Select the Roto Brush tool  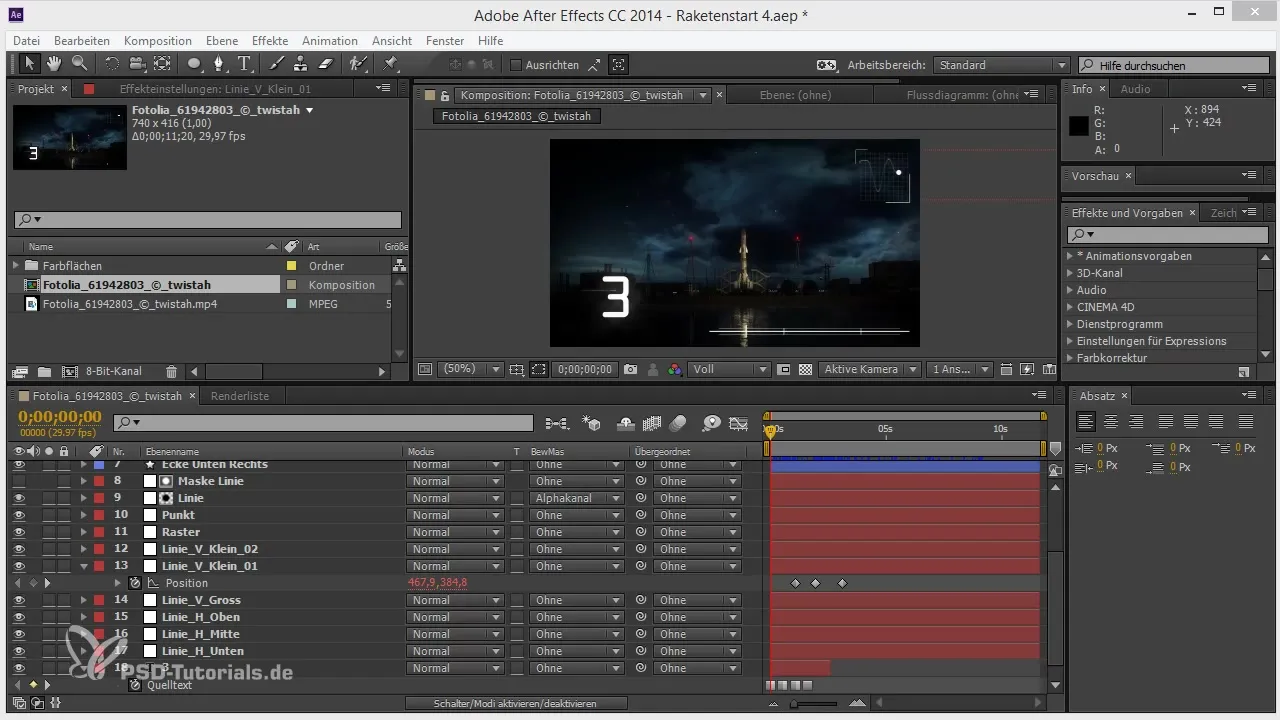point(358,64)
